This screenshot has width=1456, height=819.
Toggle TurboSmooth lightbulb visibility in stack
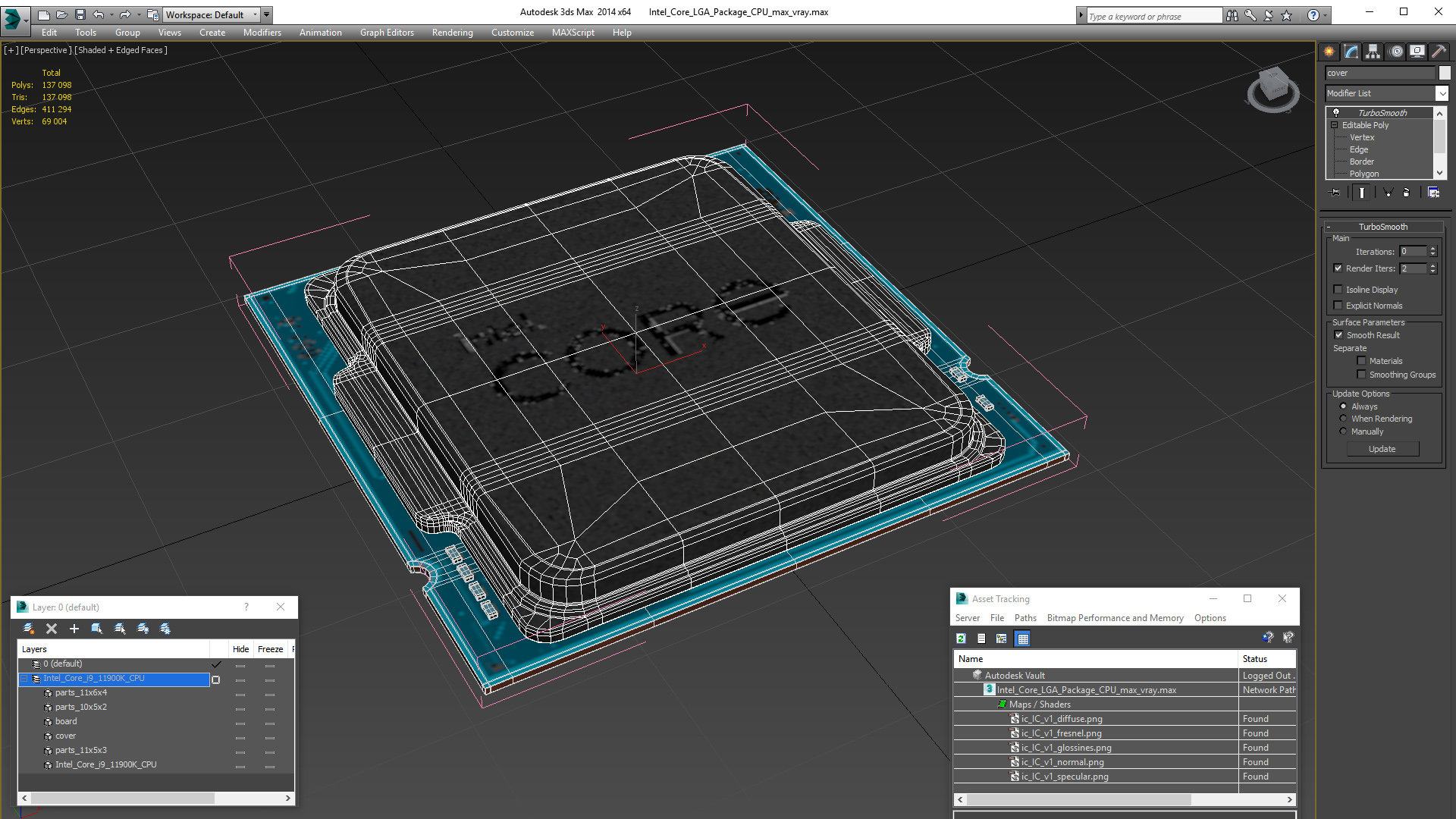click(1336, 112)
